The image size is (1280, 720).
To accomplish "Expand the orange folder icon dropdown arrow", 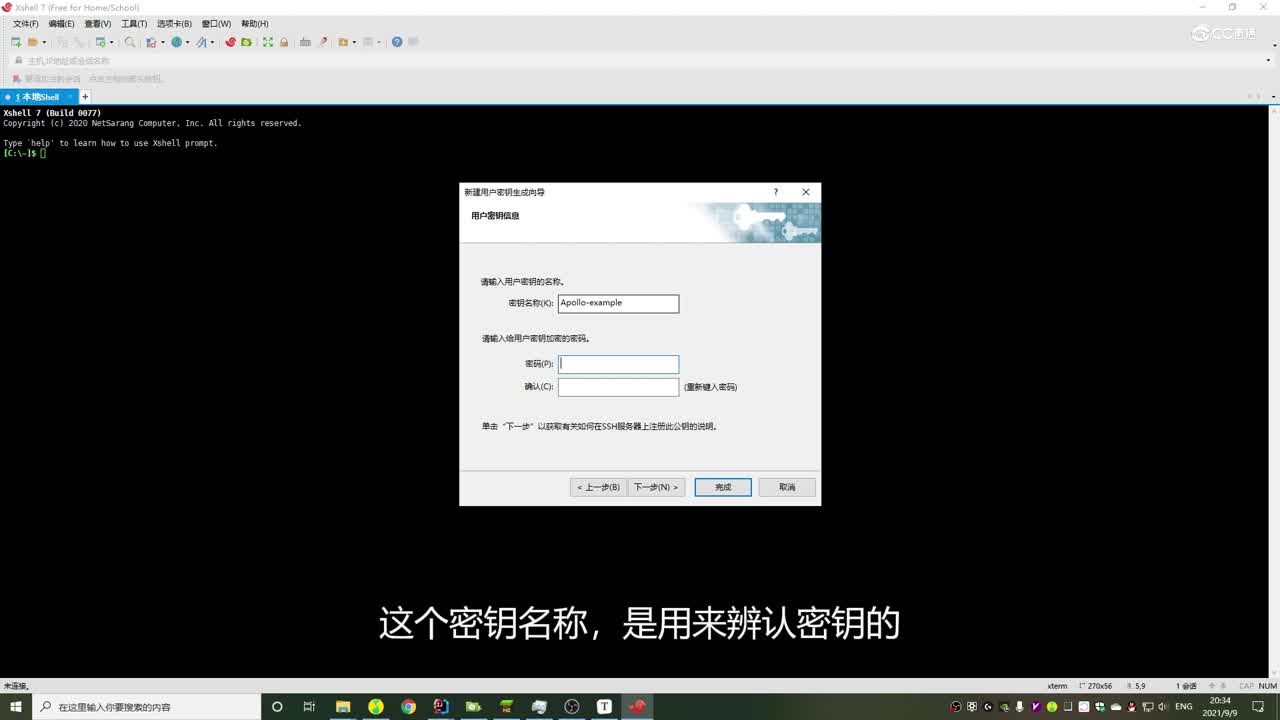I will point(354,42).
